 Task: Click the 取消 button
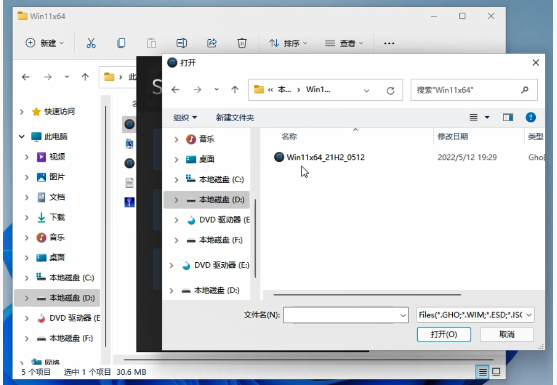click(507, 335)
